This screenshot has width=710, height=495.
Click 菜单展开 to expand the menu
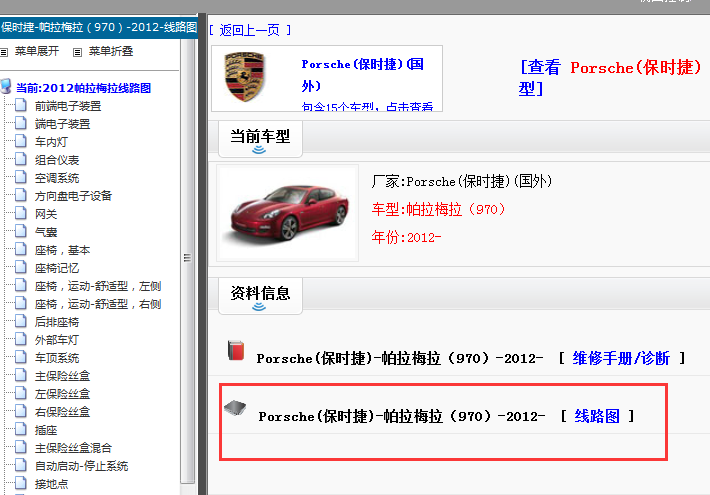pos(37,52)
